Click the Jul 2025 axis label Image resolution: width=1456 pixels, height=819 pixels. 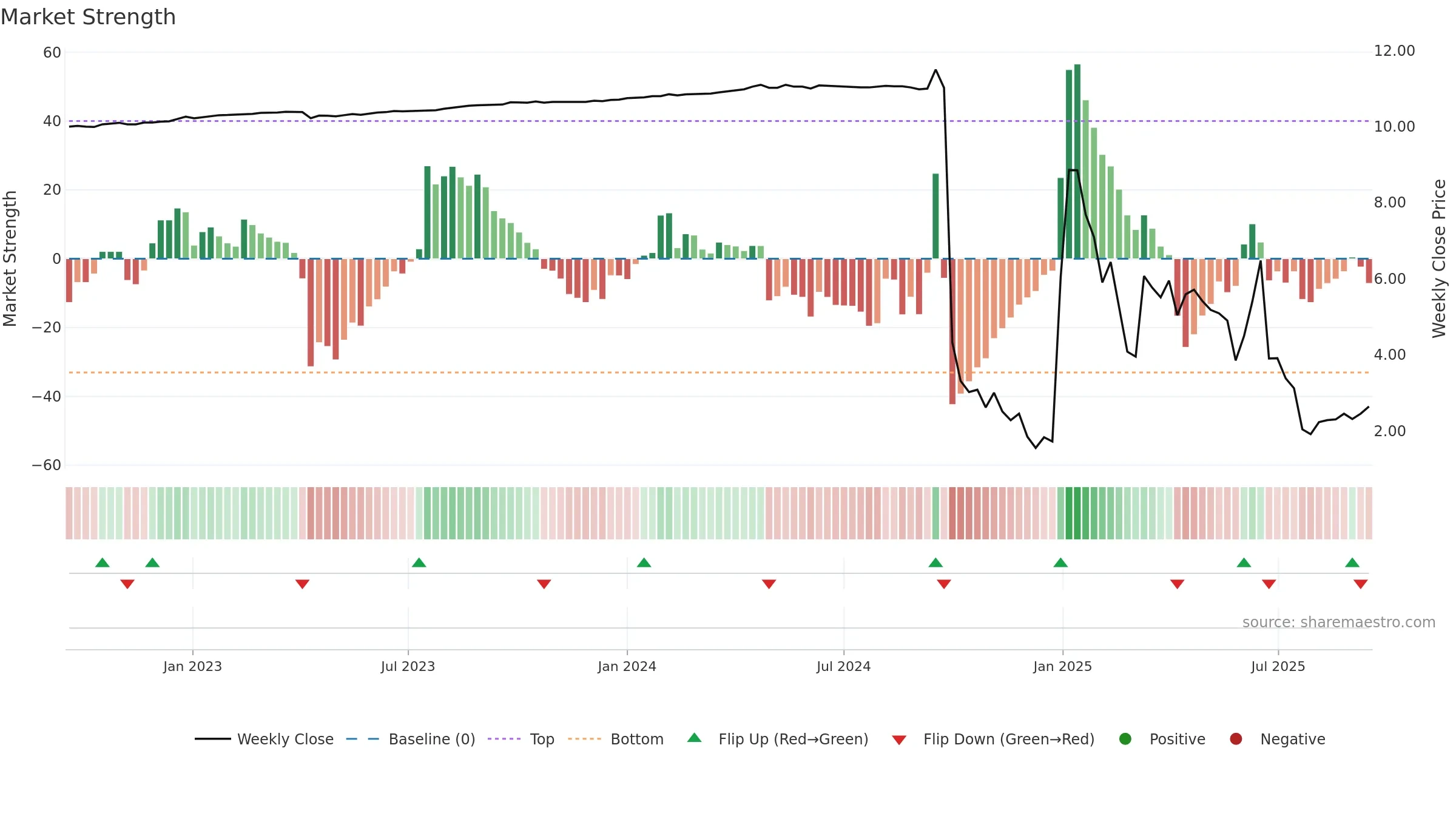[x=1278, y=666]
